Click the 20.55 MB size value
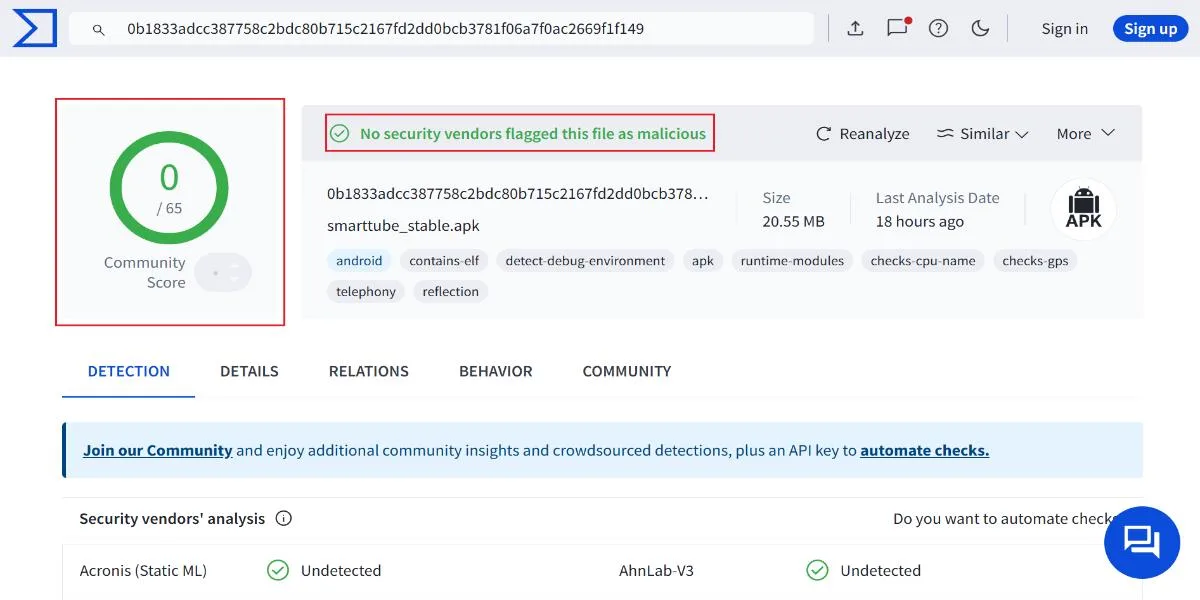The image size is (1200, 600). [793, 222]
